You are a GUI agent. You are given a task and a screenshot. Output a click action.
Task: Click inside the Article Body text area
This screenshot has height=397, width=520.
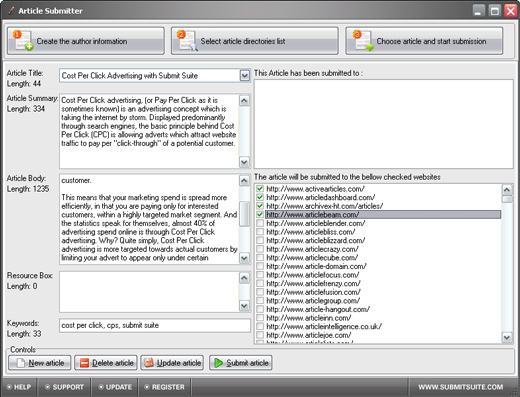149,219
